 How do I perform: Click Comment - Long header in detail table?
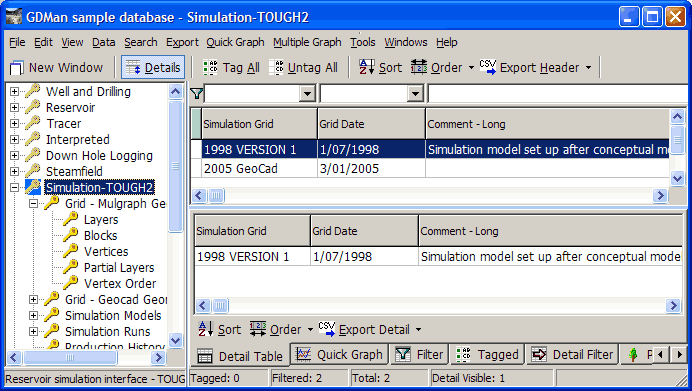[x=550, y=231]
